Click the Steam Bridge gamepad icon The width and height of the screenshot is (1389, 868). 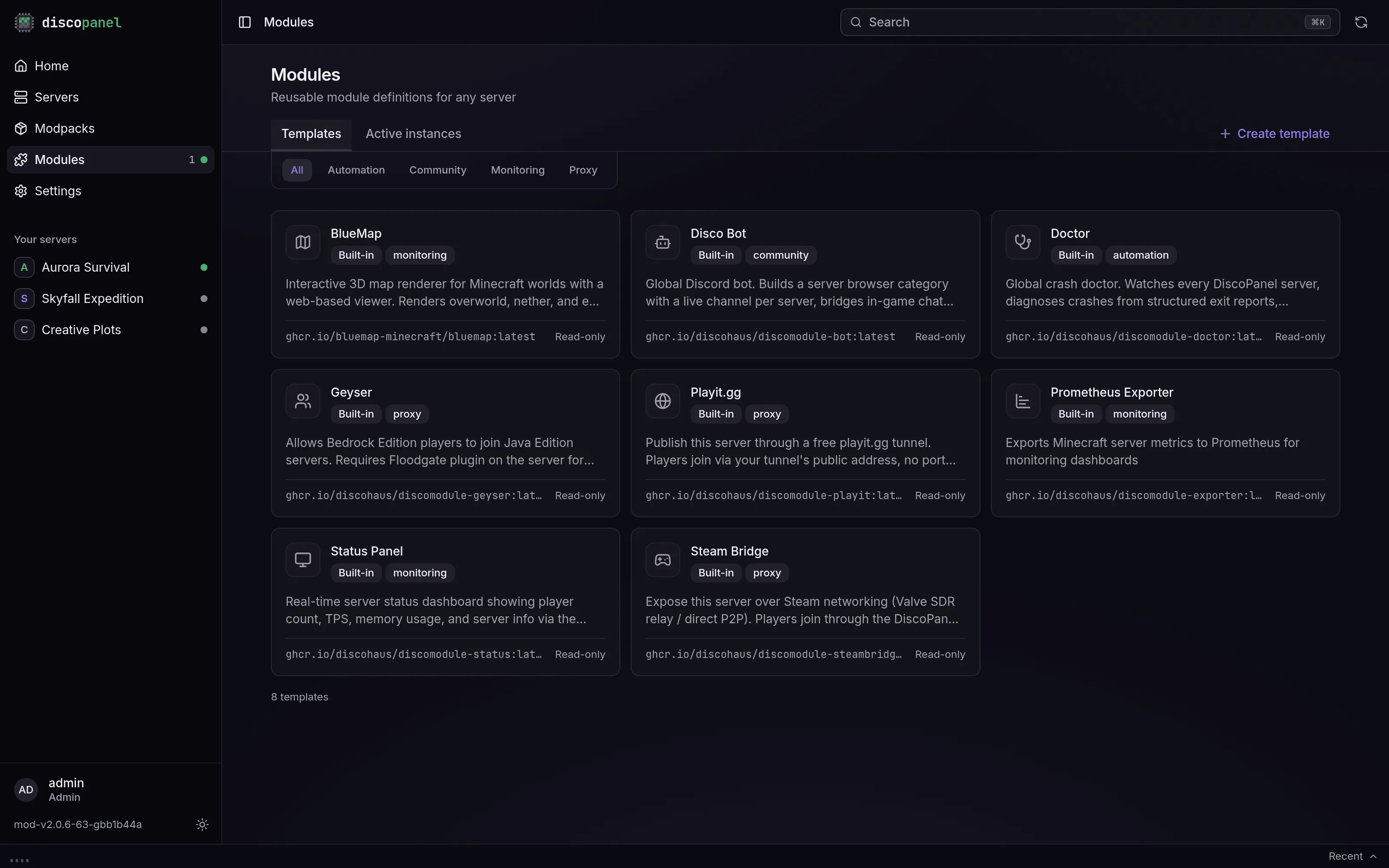pyautogui.click(x=663, y=560)
